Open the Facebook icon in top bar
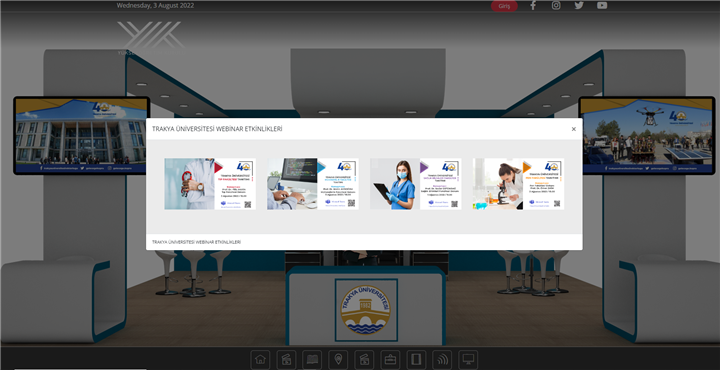 click(533, 6)
